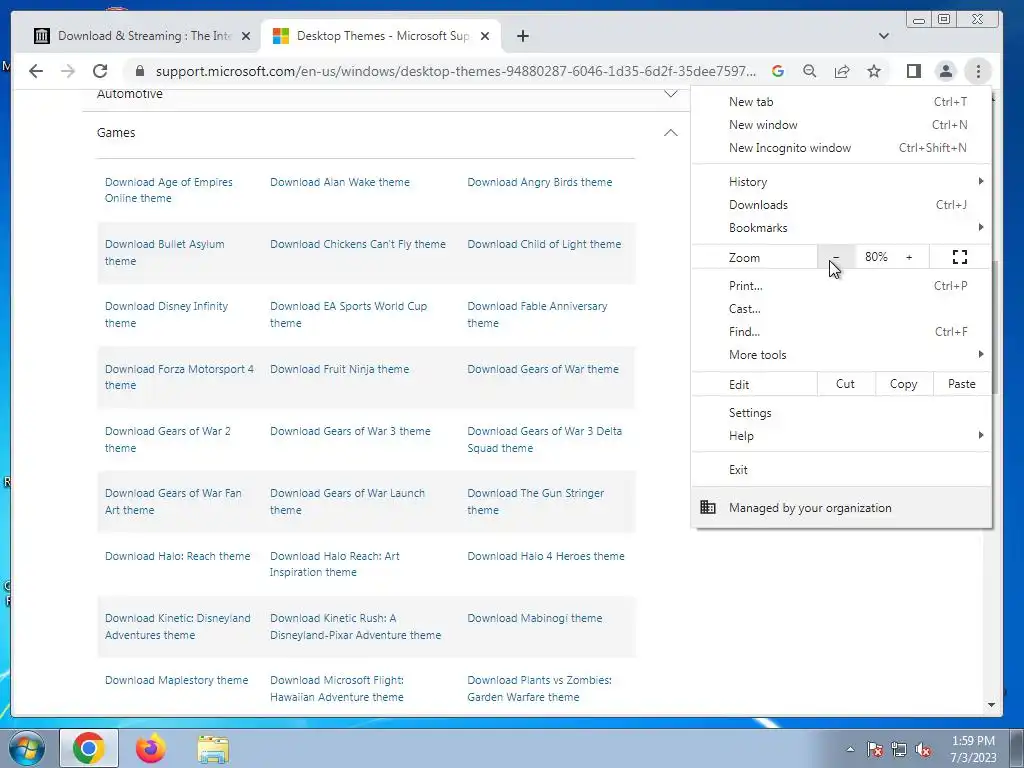The width and height of the screenshot is (1024, 768).
Task: Click the Google icon in address bar
Action: pyautogui.click(x=778, y=71)
